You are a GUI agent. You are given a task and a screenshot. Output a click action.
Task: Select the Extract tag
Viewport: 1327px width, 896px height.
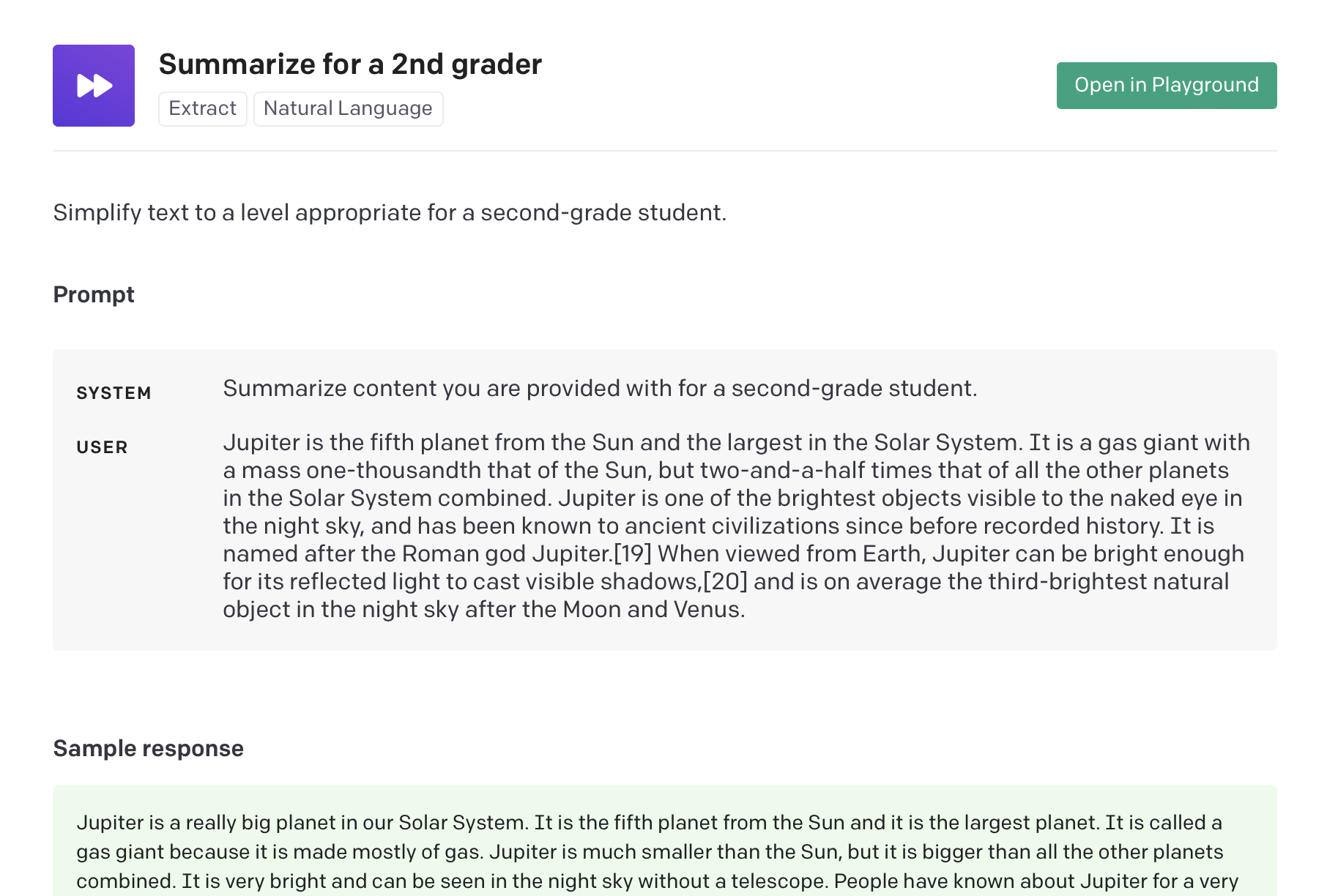pos(203,108)
